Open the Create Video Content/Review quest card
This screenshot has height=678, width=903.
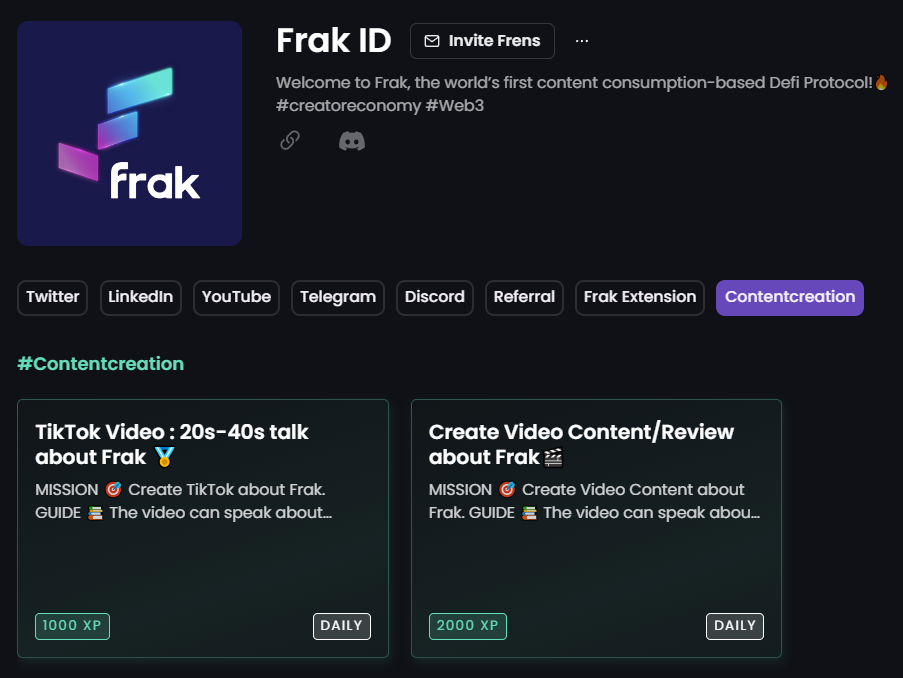tap(596, 528)
